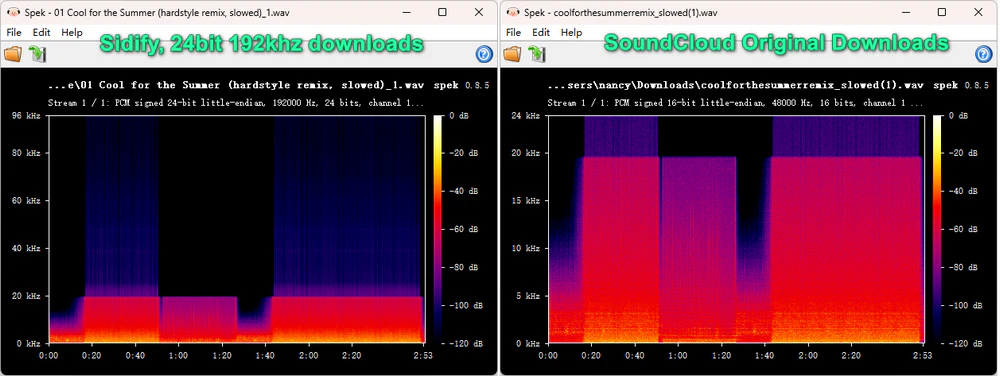Image resolution: width=1000 pixels, height=376 pixels.
Task: Spek app icon in left title bar
Action: coord(12,12)
